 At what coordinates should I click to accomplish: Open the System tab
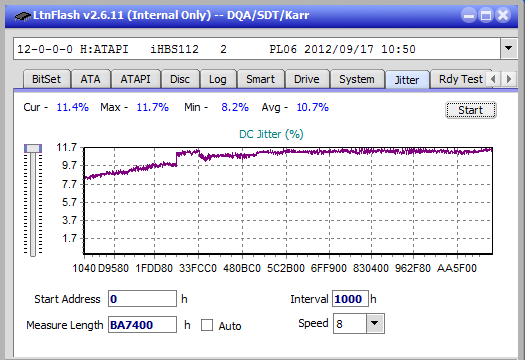[x=357, y=79]
